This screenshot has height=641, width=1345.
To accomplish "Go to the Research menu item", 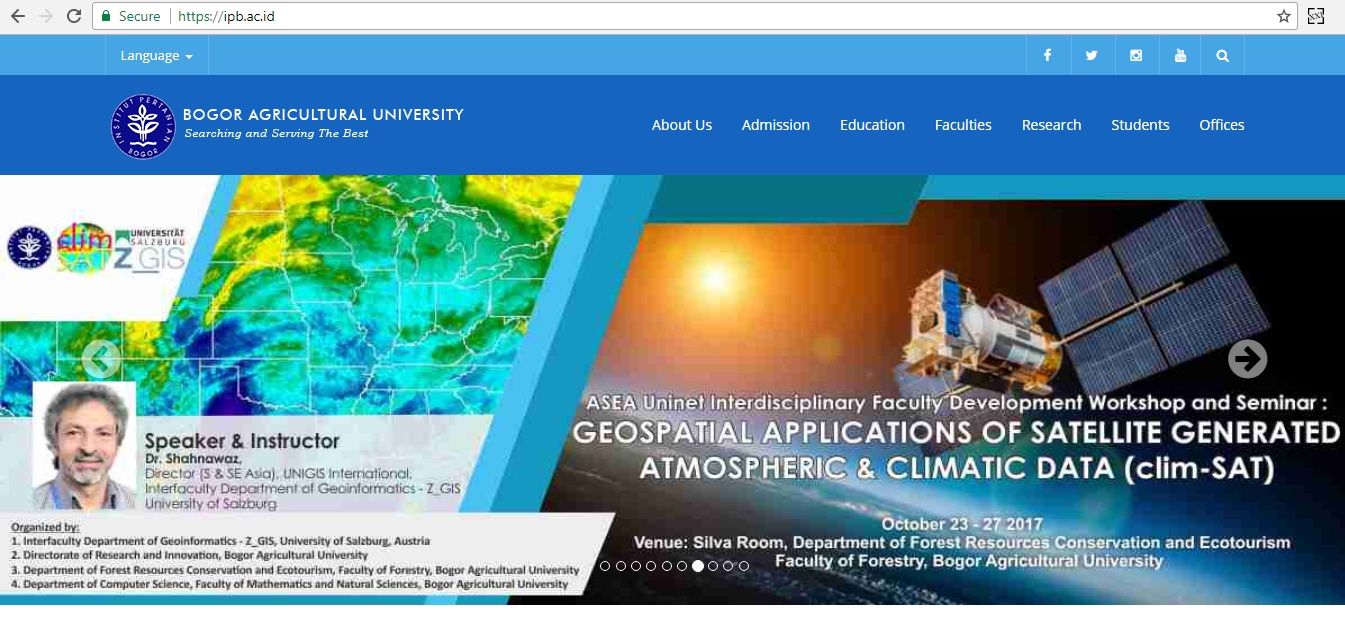I will (1051, 125).
